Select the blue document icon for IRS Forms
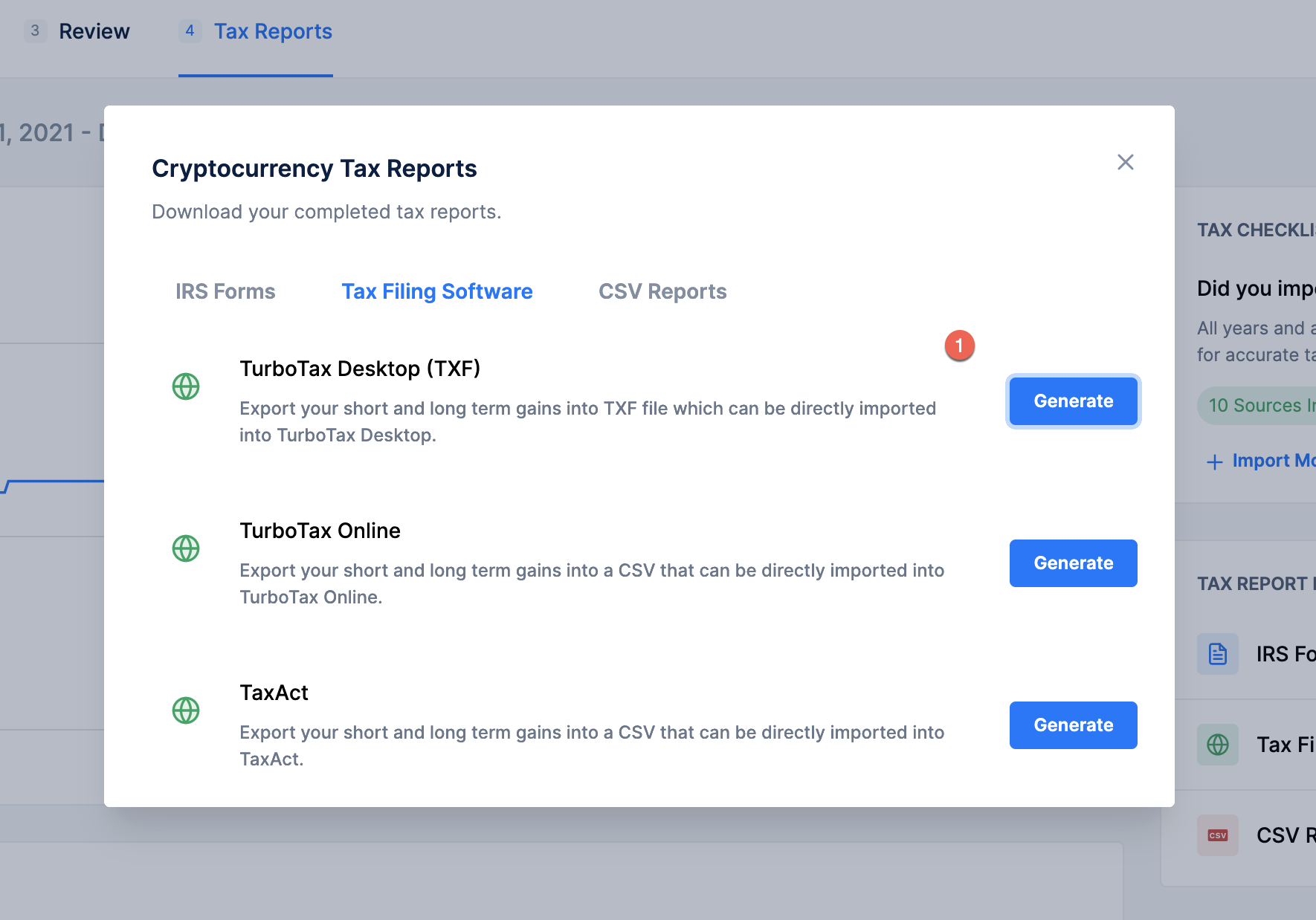This screenshot has width=1316, height=920. tap(1217, 654)
